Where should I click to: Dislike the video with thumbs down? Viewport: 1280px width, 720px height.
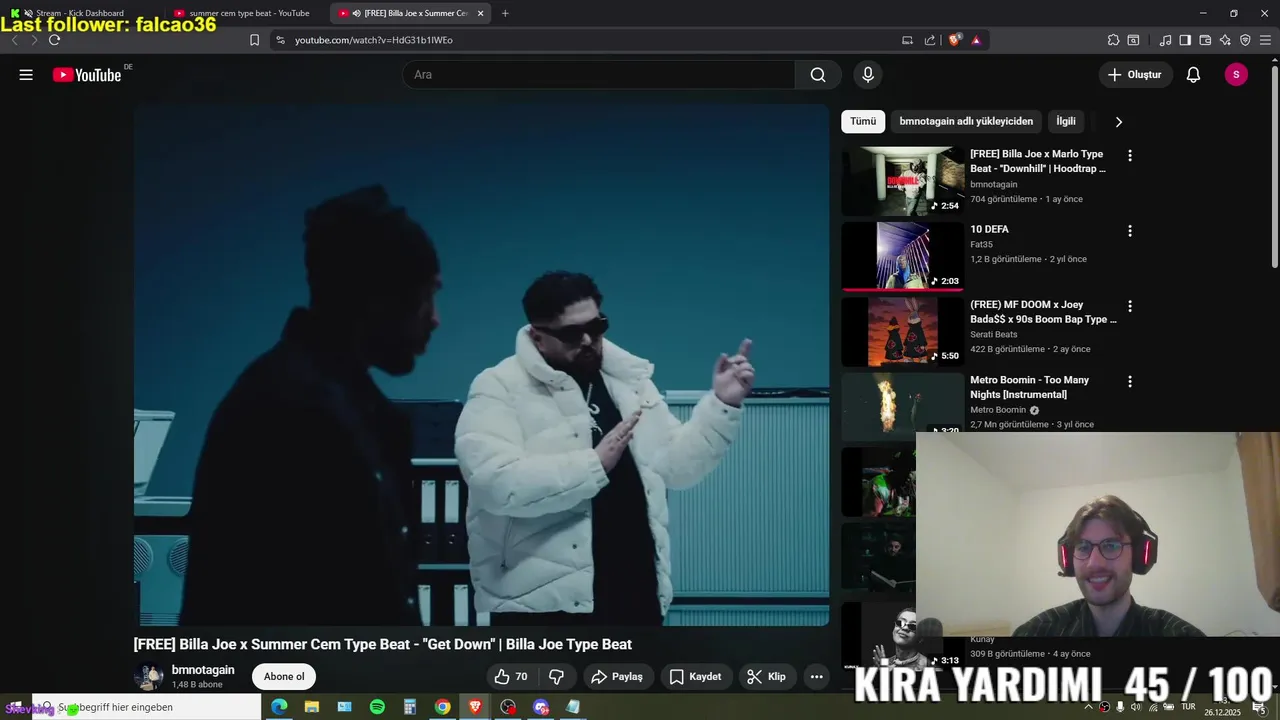(x=556, y=677)
